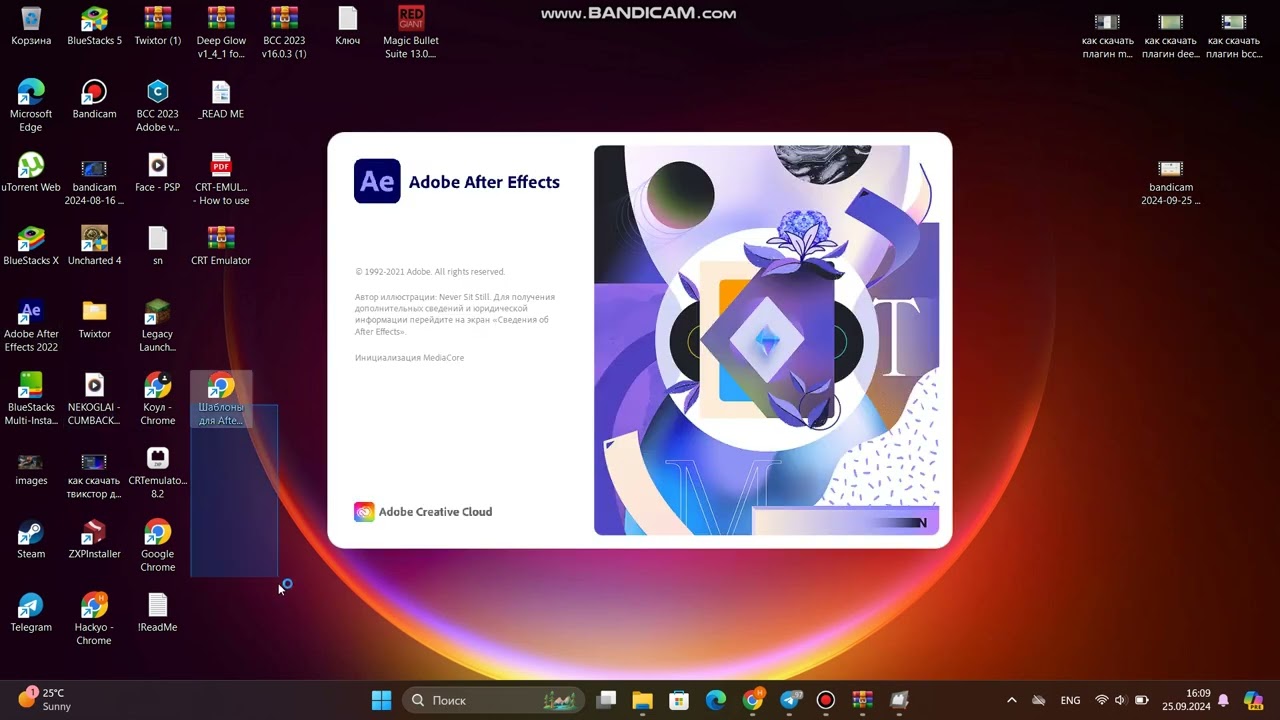Open the Hackyo - Chrome profile shortcut
Viewport: 1280px width, 720px height.
pos(94,620)
